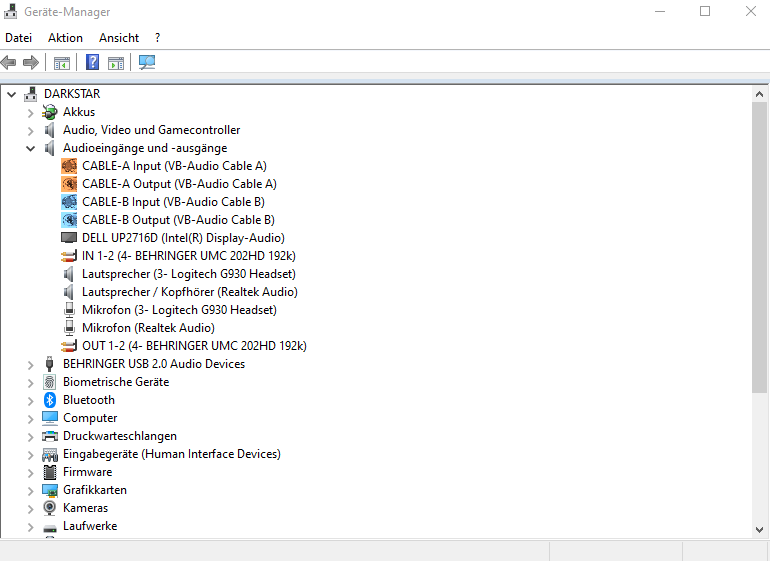
Task: Click the vertical scrollbar thumb
Action: coord(759,247)
